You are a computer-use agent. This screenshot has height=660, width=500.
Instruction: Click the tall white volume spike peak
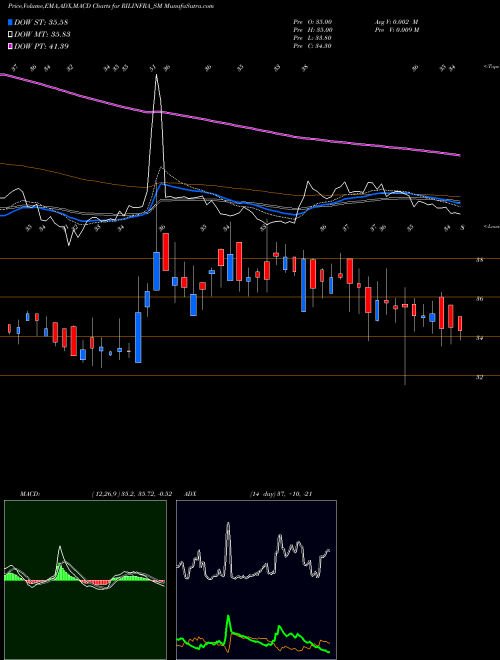click(x=157, y=76)
